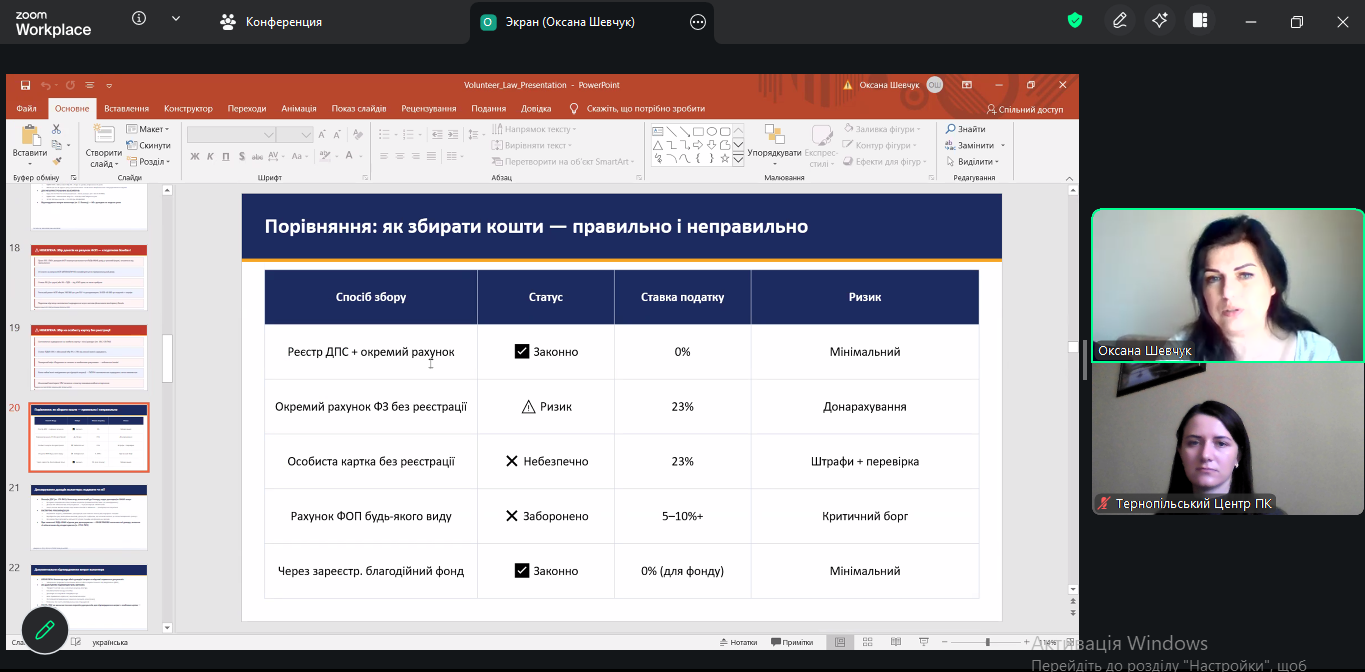Image resolution: width=1365 pixels, height=672 pixels.
Task: Open the Вставлення ribbon tab
Action: pos(126,109)
